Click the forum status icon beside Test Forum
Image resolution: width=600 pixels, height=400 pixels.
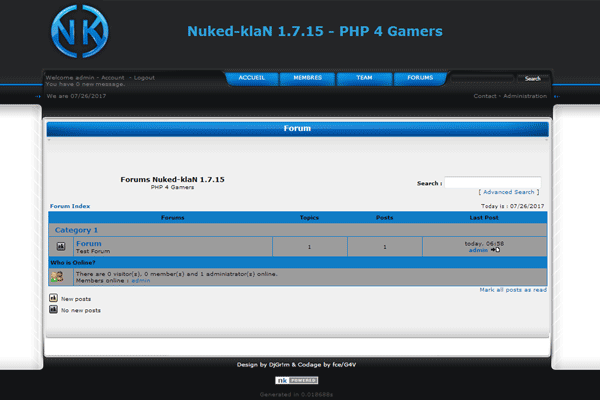[x=61, y=246]
